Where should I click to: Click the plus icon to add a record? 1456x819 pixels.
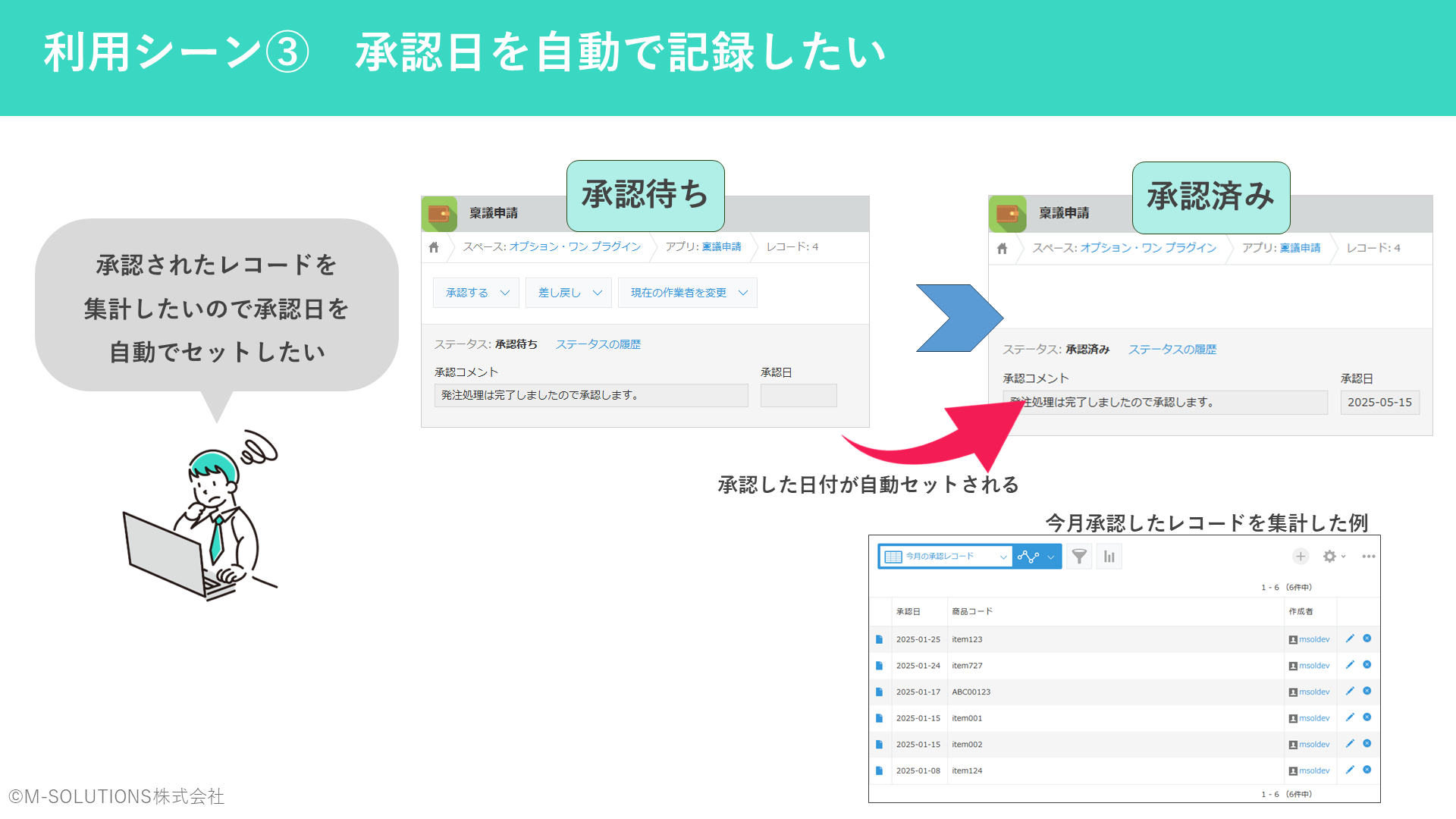tap(1300, 557)
